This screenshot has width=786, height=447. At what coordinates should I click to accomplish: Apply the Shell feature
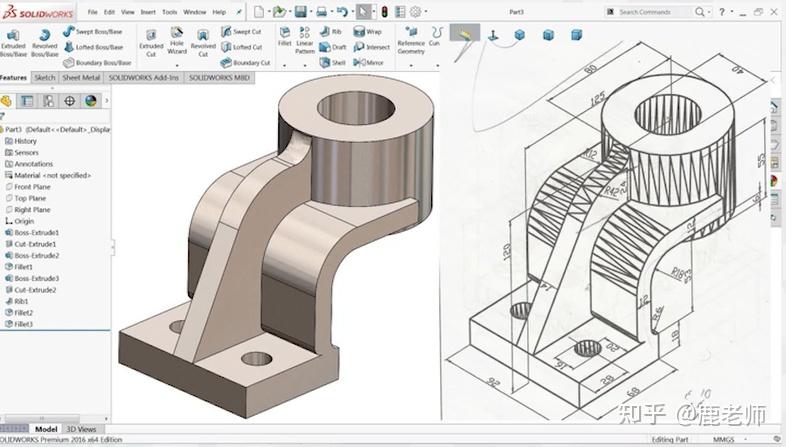coord(332,62)
